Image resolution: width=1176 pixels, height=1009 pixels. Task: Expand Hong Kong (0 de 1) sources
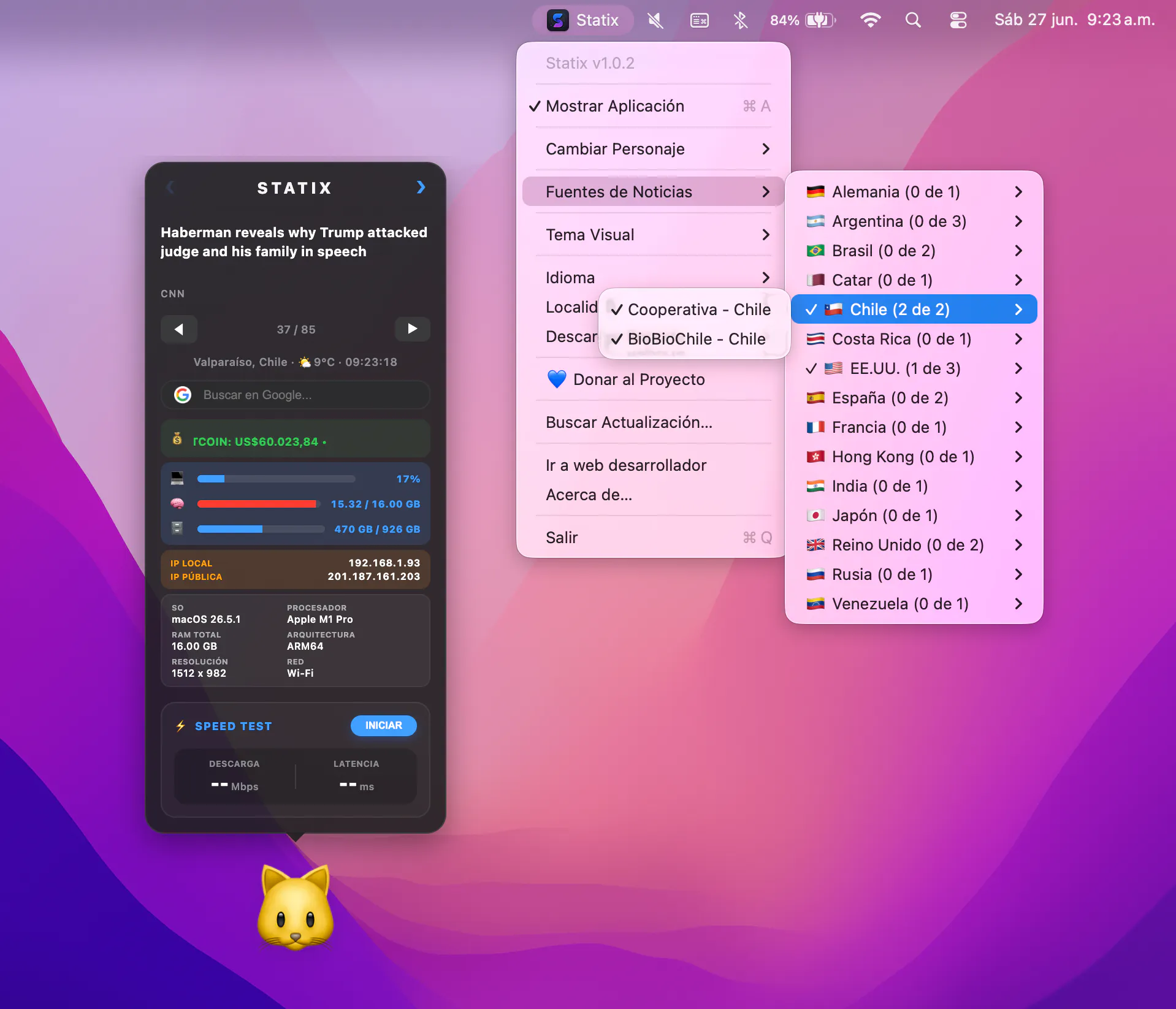(x=914, y=457)
